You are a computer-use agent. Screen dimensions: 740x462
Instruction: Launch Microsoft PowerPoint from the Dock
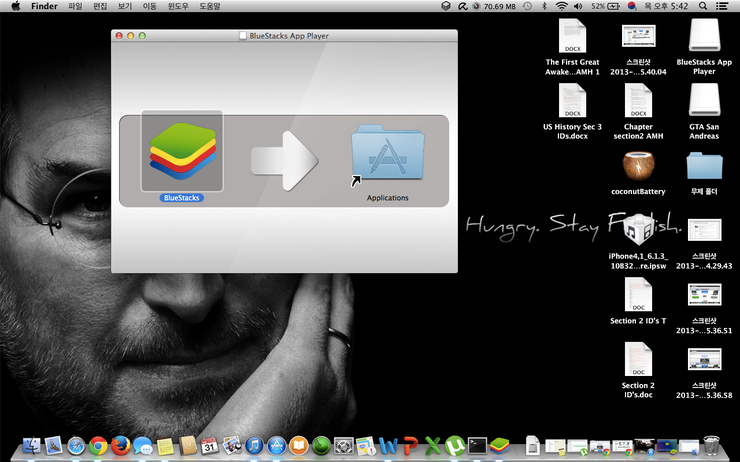pyautogui.click(x=411, y=445)
